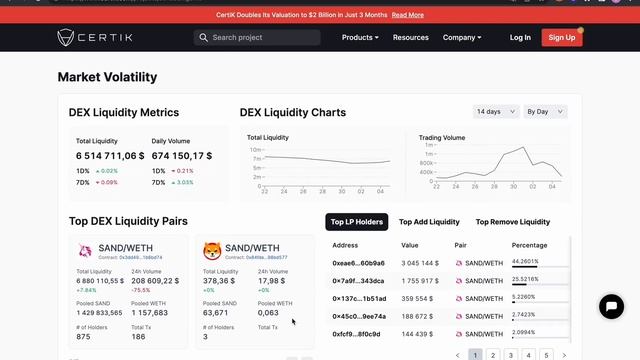Click the value 1 755 917 $

(x=420, y=281)
